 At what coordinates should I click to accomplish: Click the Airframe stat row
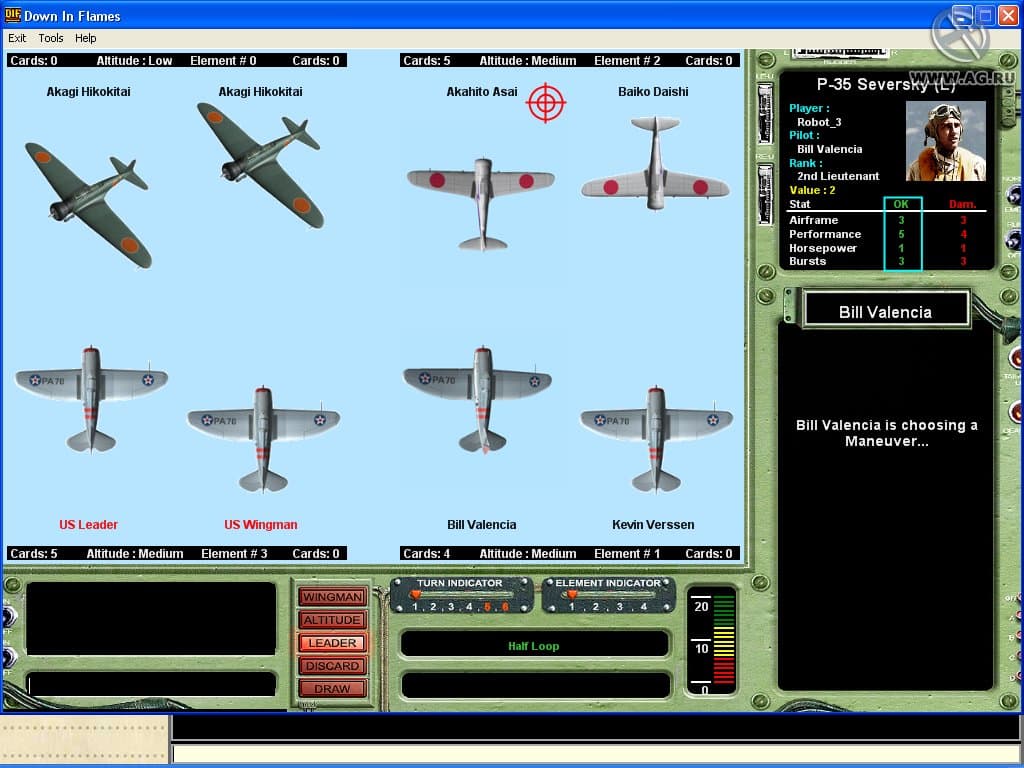(x=886, y=220)
